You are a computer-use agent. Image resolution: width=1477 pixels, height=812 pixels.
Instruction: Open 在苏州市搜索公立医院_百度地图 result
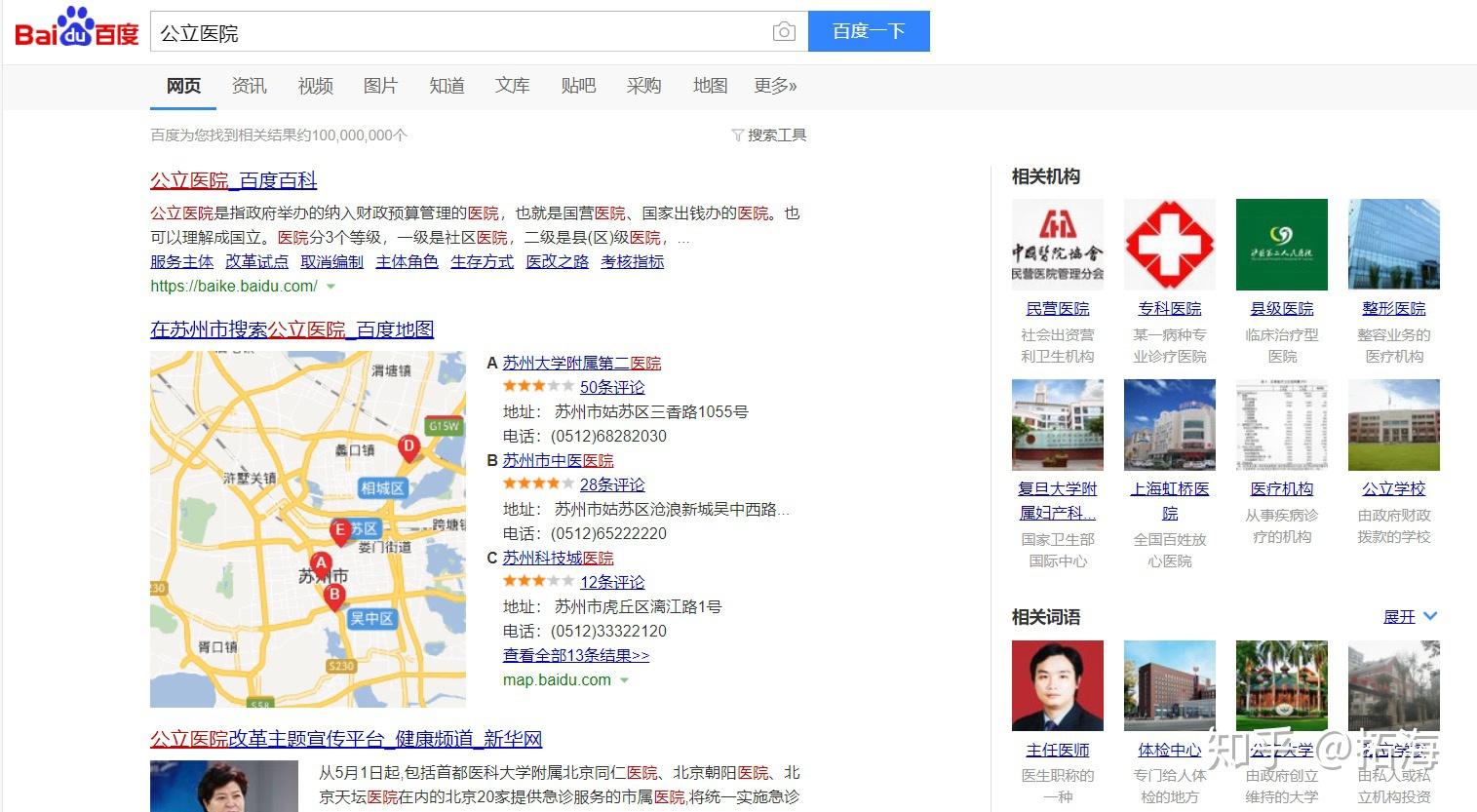coord(292,329)
